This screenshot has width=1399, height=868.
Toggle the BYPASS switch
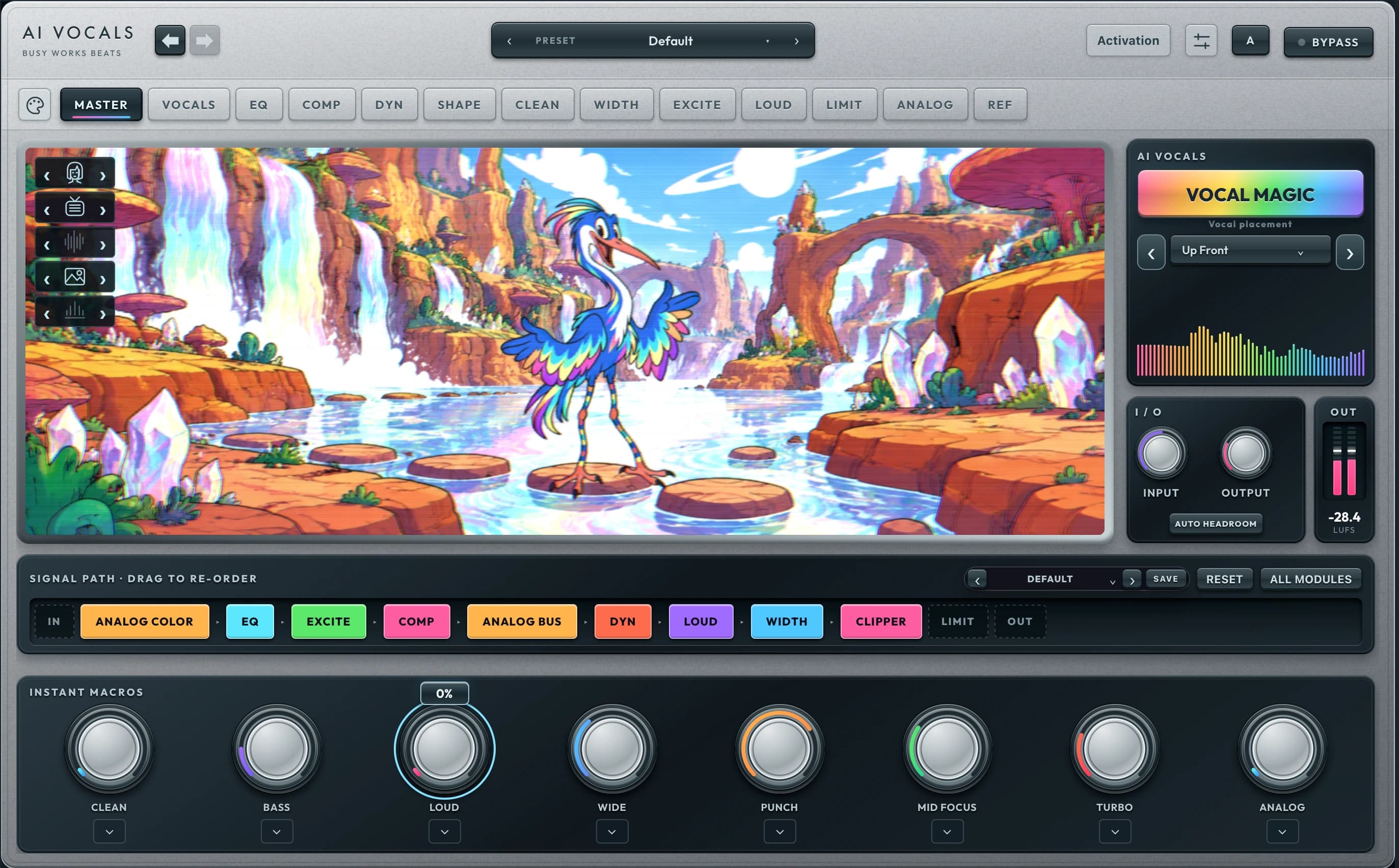(x=1328, y=42)
